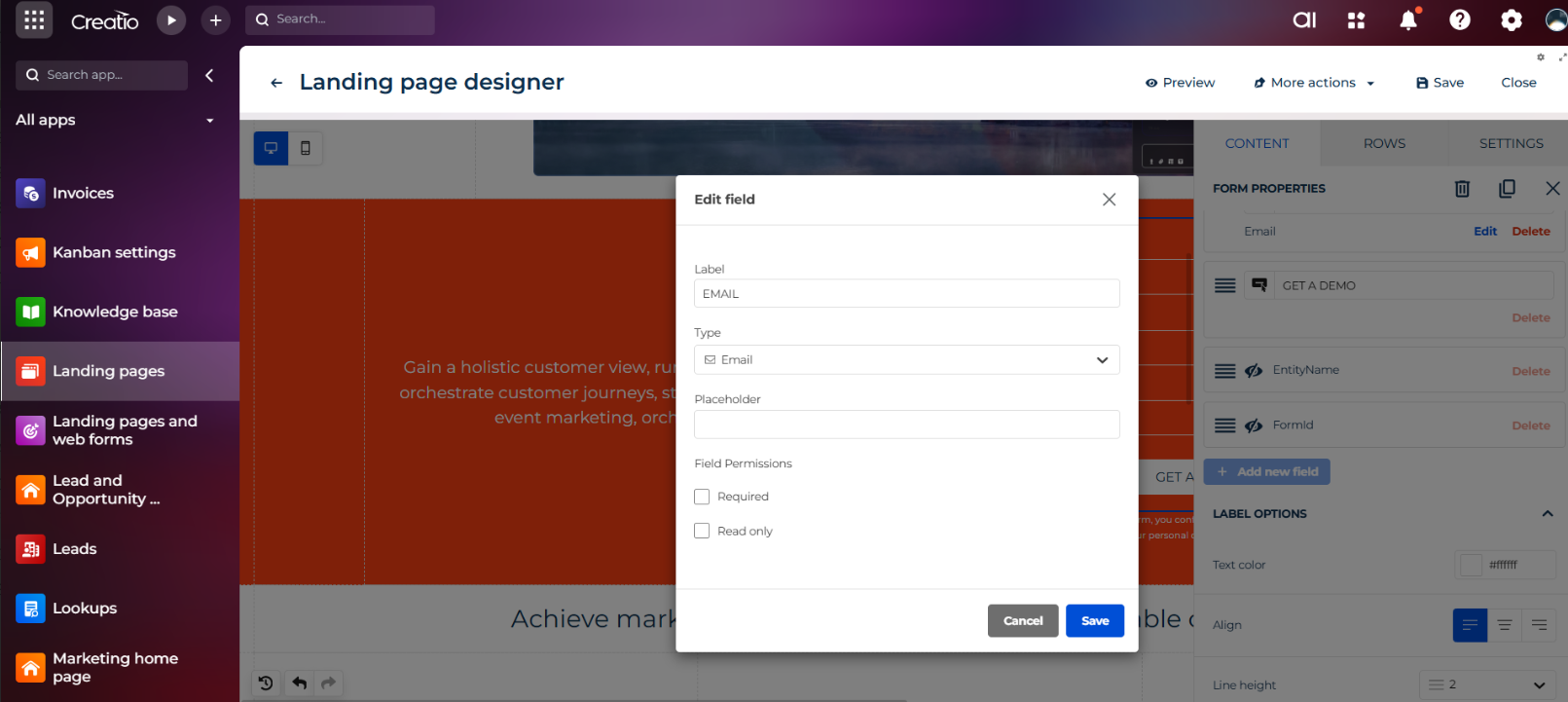Toggle visibility of EntityName field

click(1254, 371)
